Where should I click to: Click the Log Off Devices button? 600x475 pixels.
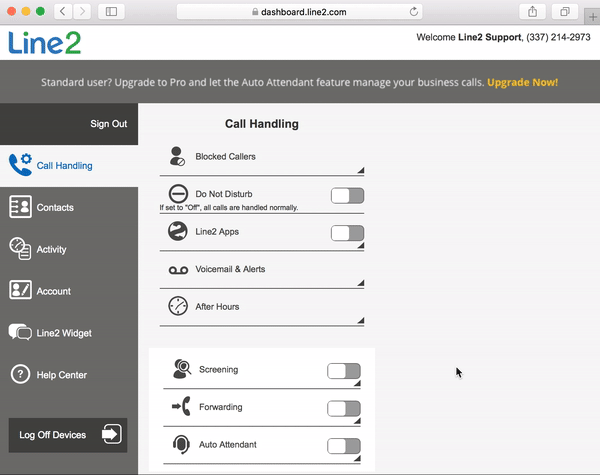pos(68,435)
